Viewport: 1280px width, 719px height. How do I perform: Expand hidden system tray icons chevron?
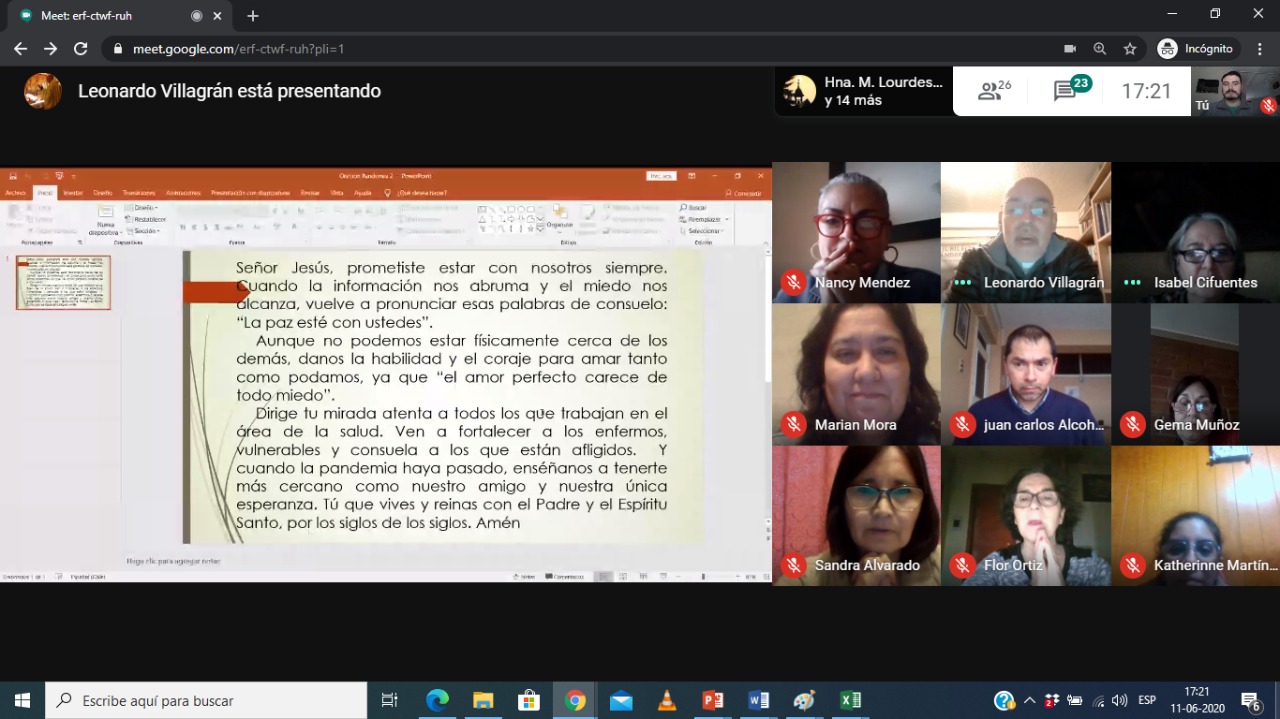click(1029, 700)
